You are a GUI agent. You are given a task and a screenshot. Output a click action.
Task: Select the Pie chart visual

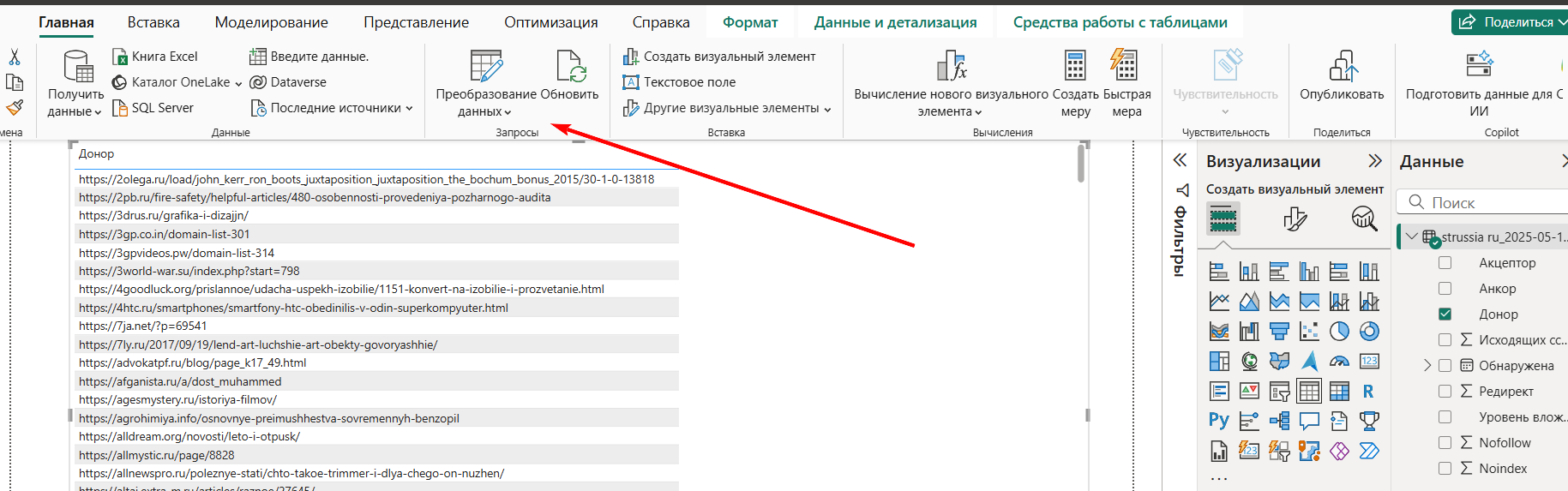coord(1339,332)
